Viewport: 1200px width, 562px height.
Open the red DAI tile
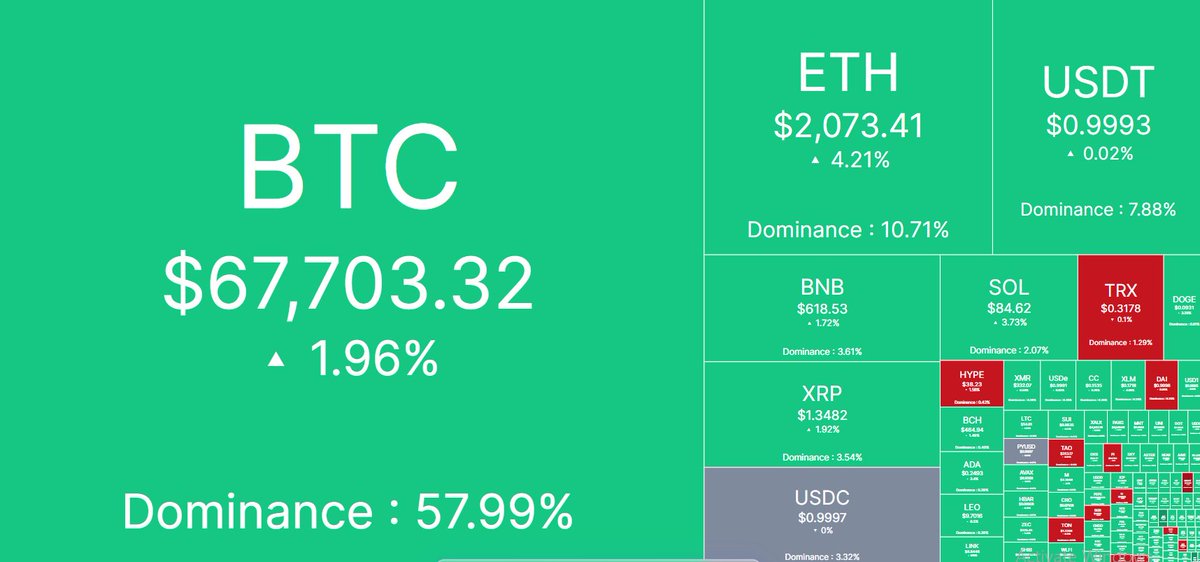[x=1161, y=384]
